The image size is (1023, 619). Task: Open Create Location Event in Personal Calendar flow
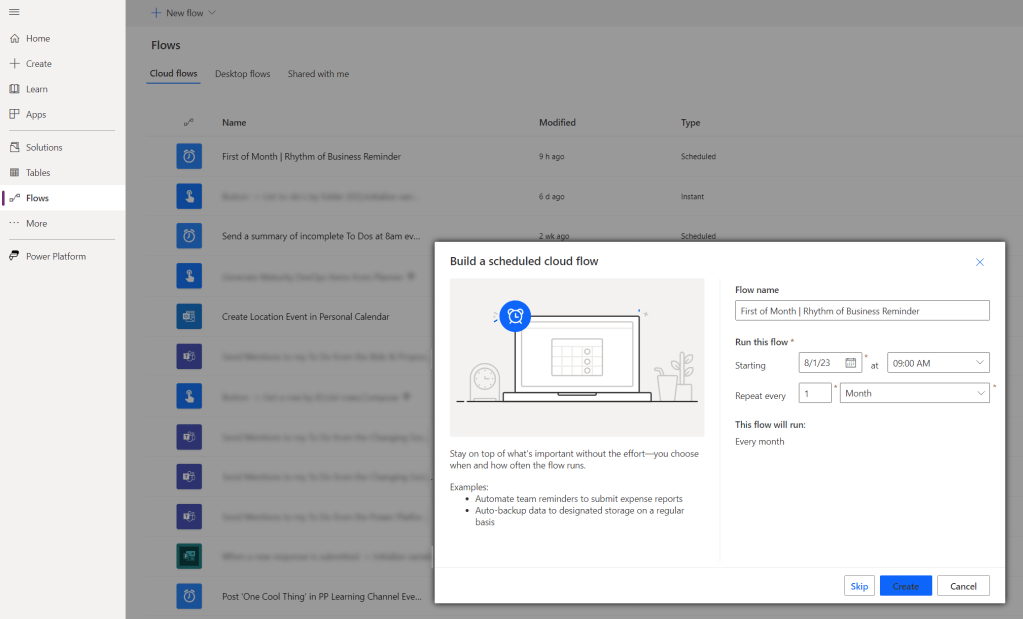[x=305, y=316]
